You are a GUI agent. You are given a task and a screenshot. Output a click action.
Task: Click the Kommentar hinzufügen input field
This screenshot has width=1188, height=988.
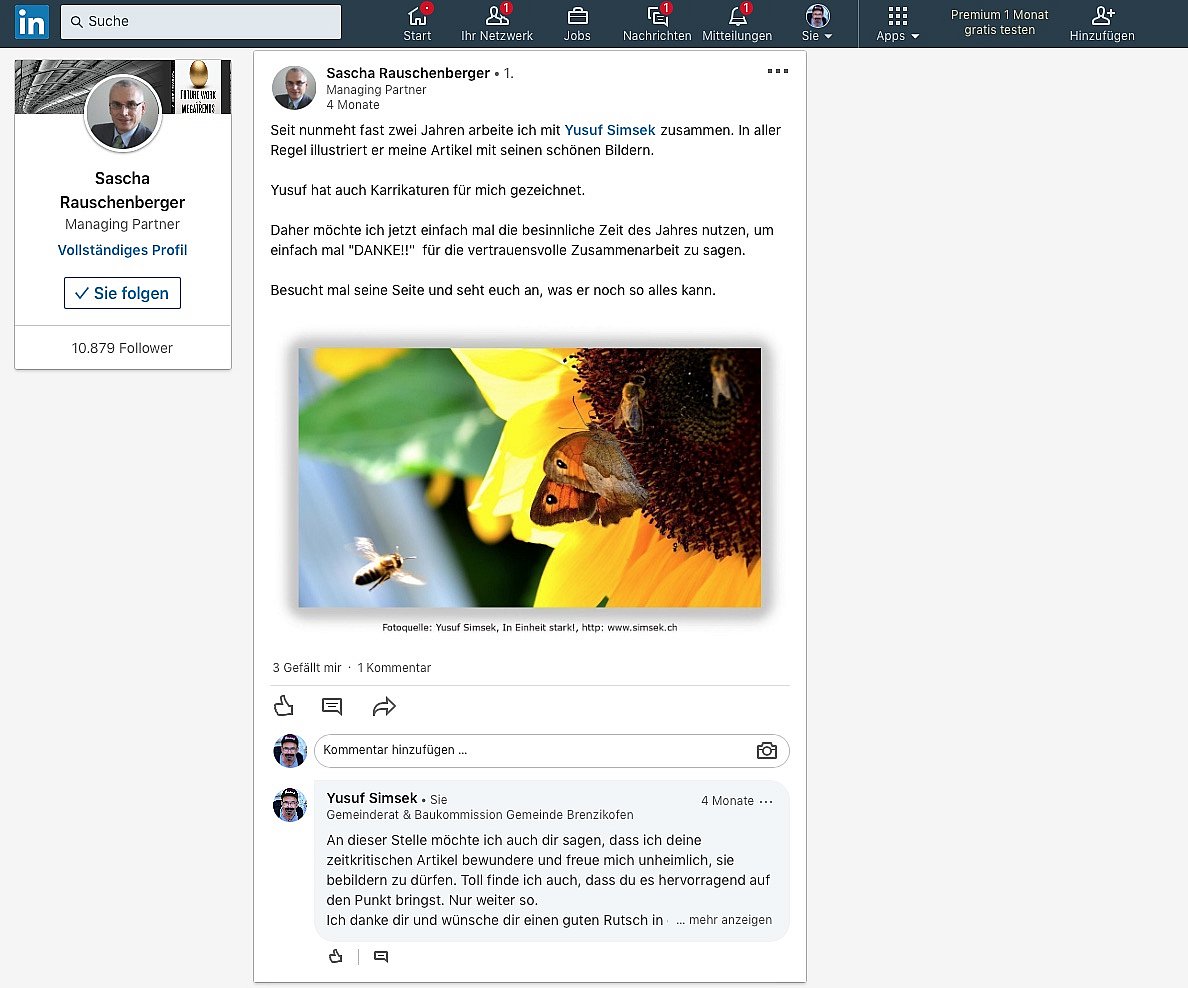pos(530,750)
